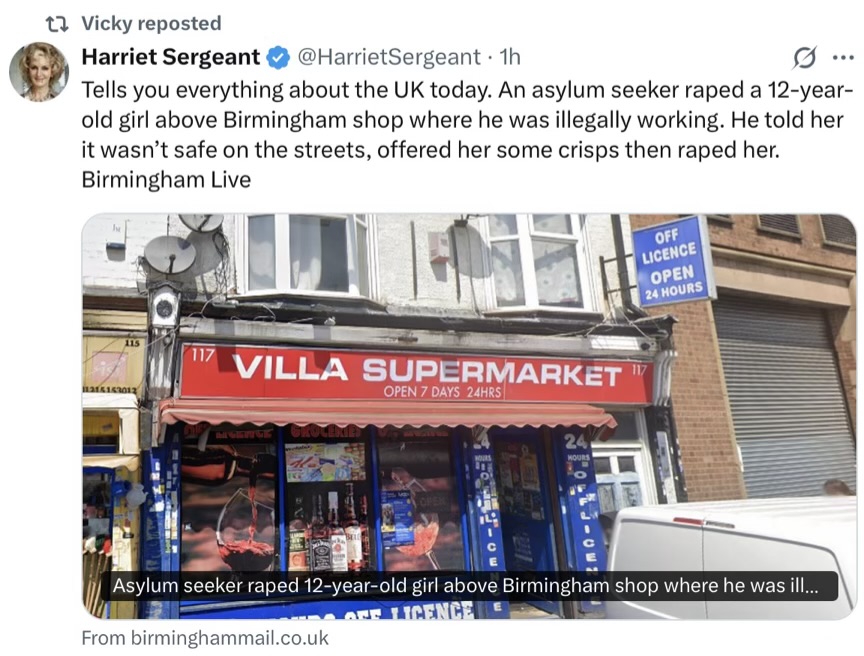Image resolution: width=864 pixels, height=656 pixels.
Task: Open the birminghammail.co.uk source link
Action: pyautogui.click(x=205, y=638)
